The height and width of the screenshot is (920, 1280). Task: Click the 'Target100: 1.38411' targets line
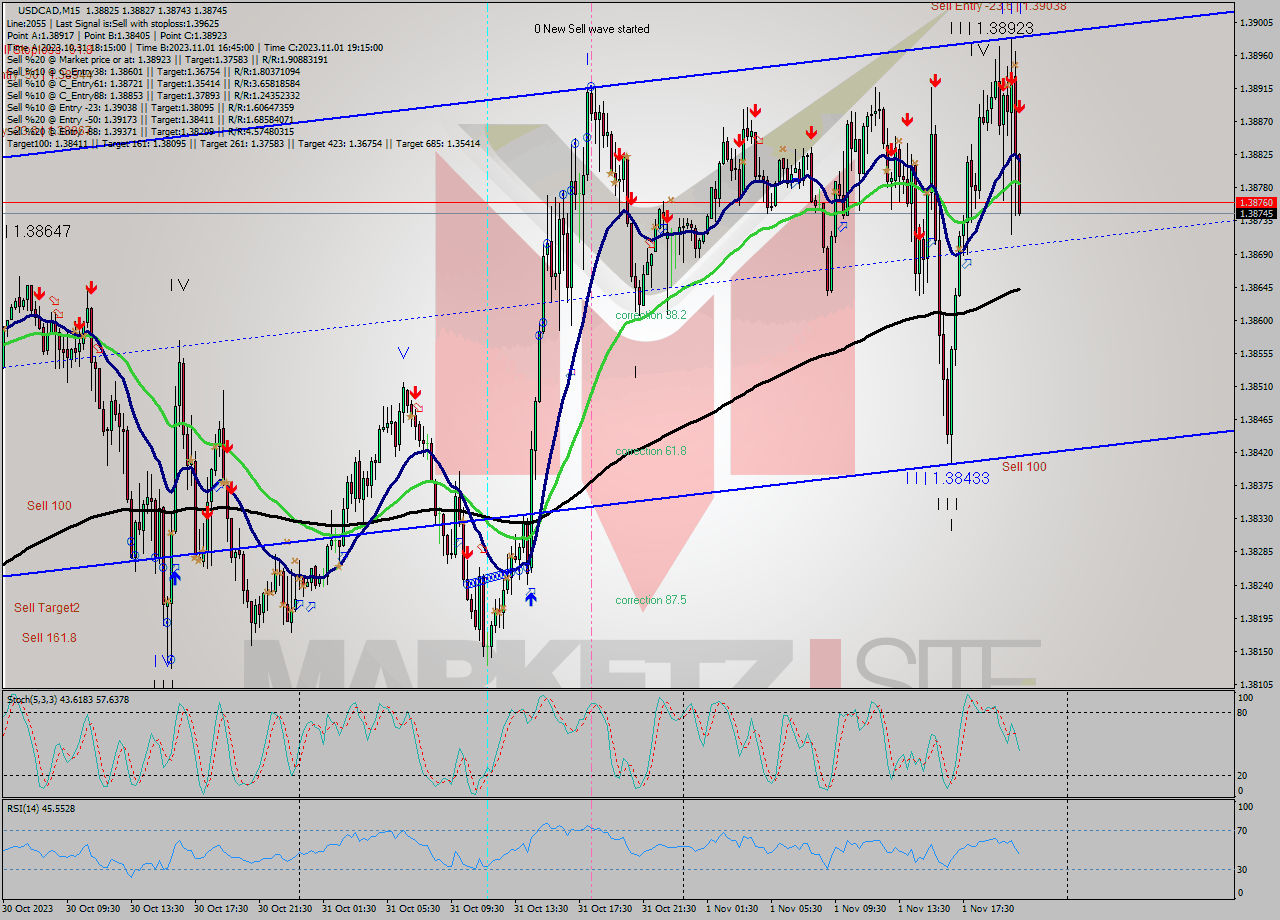pos(243,143)
